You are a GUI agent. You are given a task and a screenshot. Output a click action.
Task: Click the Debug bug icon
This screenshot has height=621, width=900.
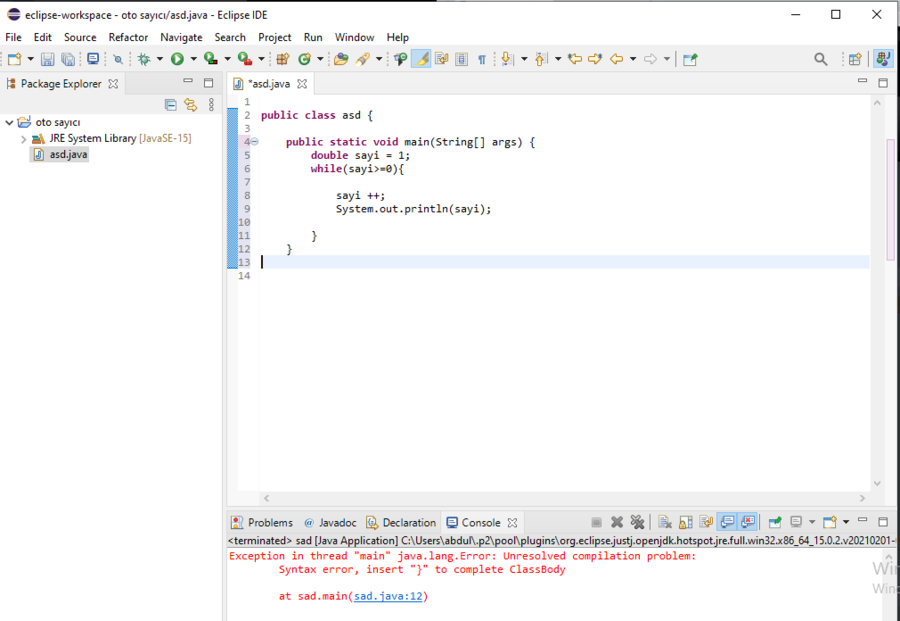click(144, 60)
